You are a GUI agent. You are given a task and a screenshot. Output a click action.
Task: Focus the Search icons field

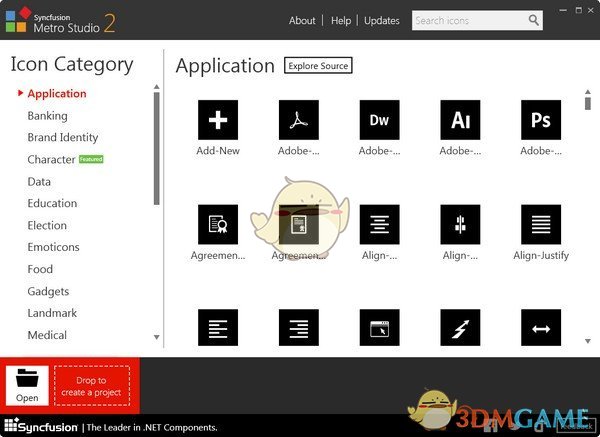477,20
